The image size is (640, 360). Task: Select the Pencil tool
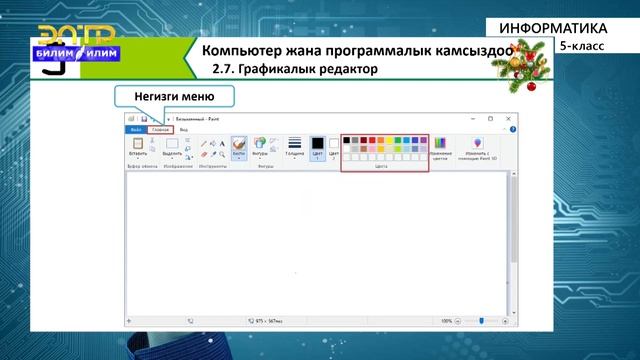click(204, 144)
